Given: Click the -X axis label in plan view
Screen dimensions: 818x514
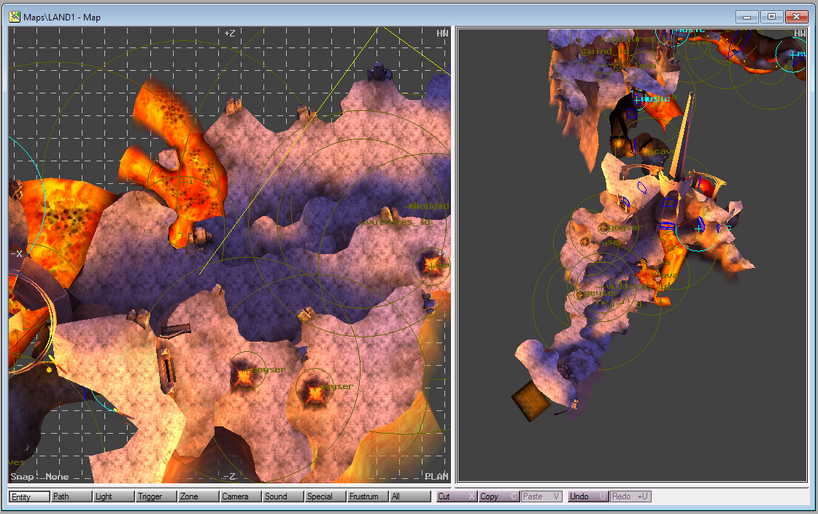Looking at the screenshot, I should (17, 254).
